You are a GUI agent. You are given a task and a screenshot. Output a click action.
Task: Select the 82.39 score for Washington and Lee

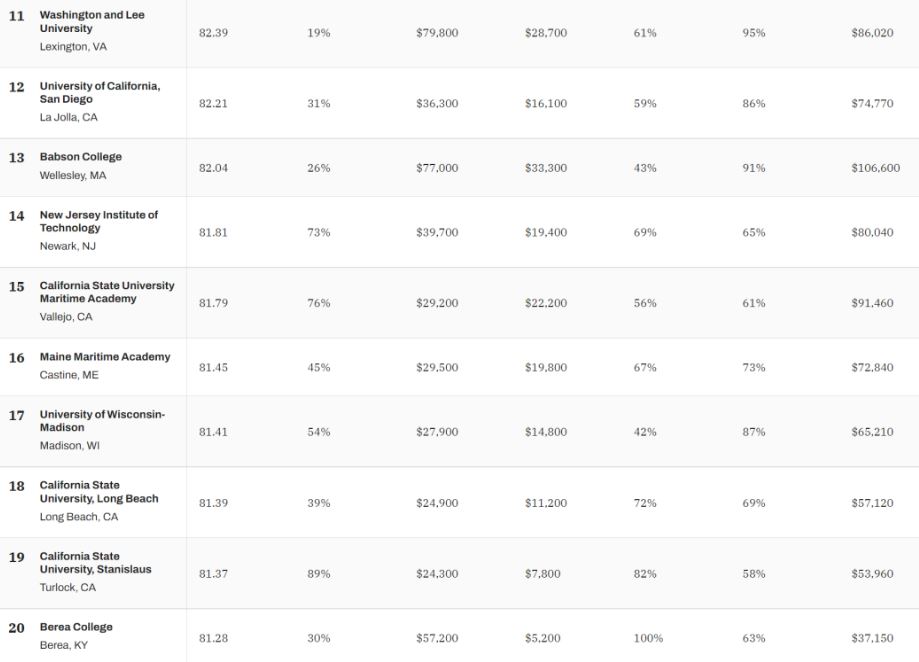click(x=213, y=33)
